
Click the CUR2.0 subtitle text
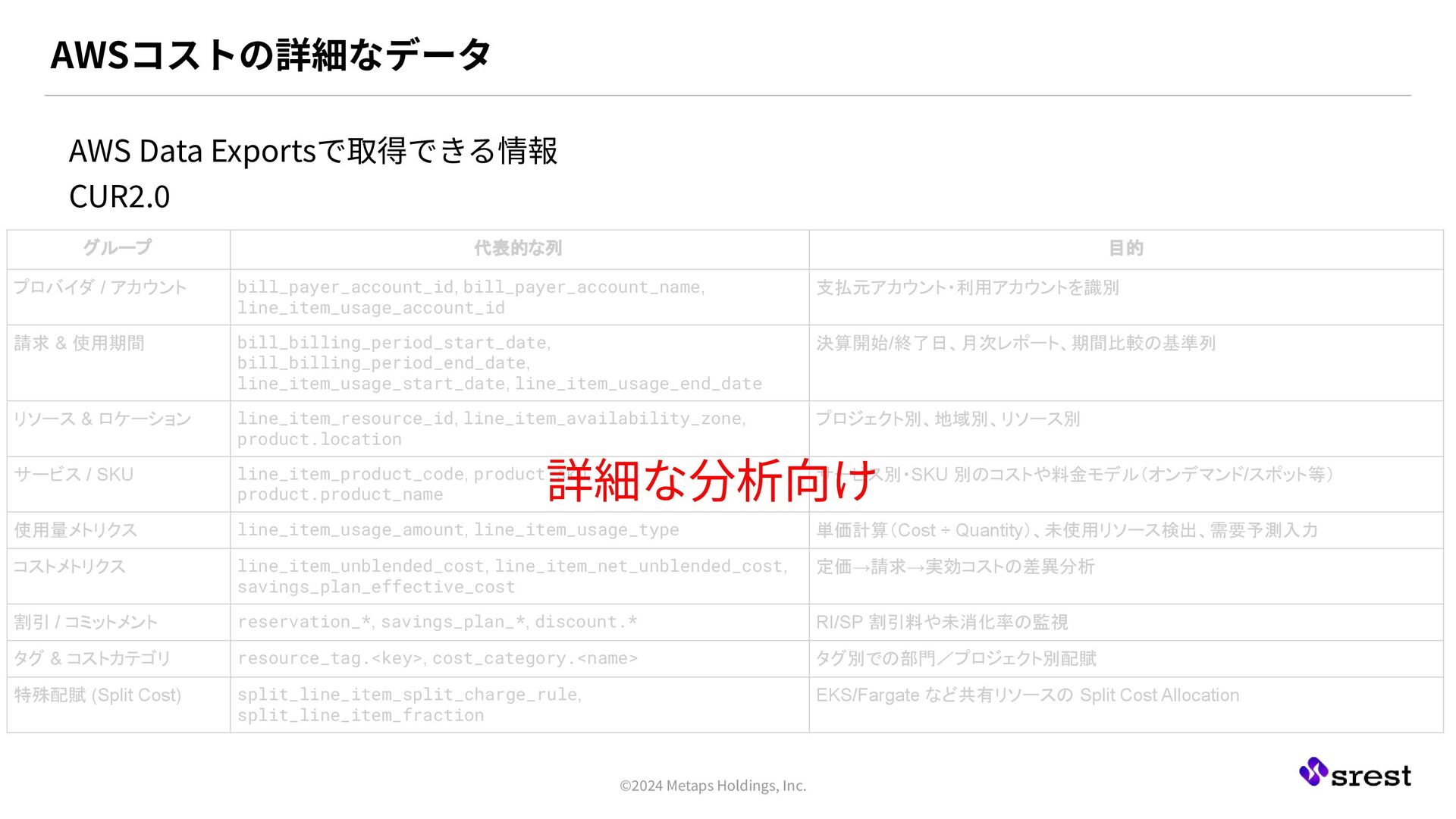pos(120,196)
